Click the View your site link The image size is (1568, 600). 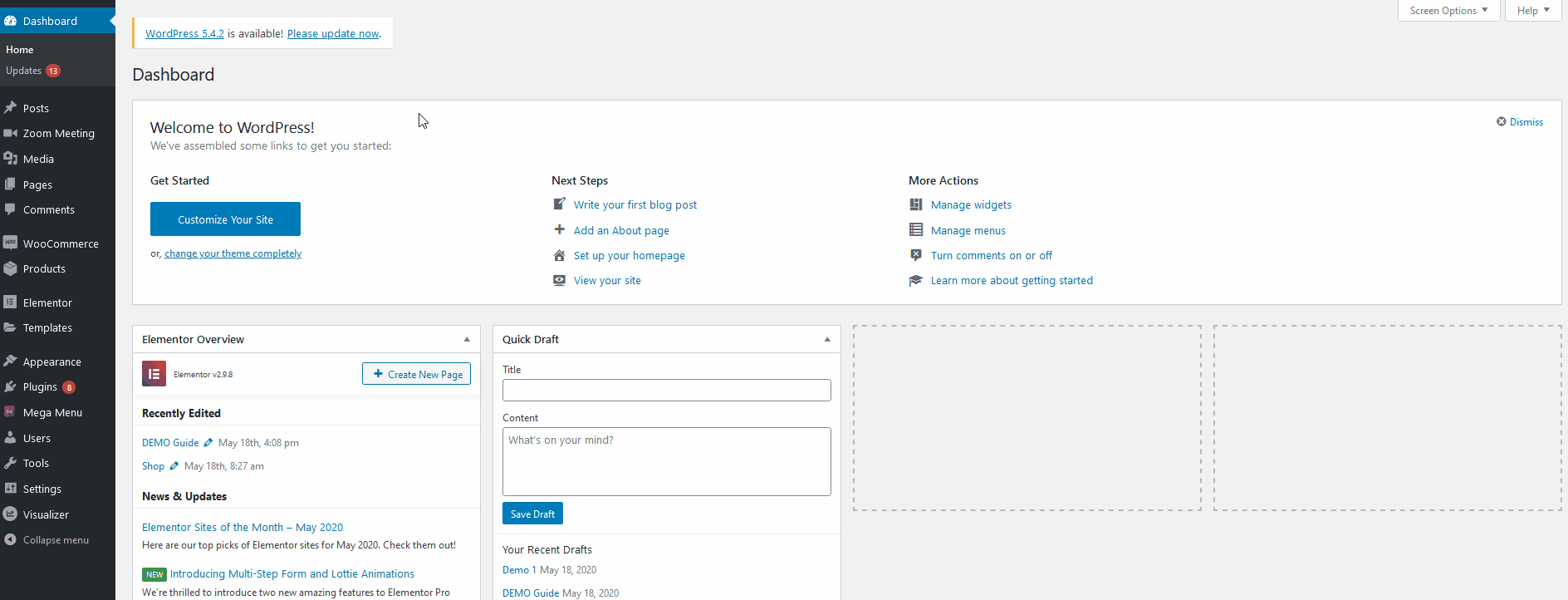607,281
